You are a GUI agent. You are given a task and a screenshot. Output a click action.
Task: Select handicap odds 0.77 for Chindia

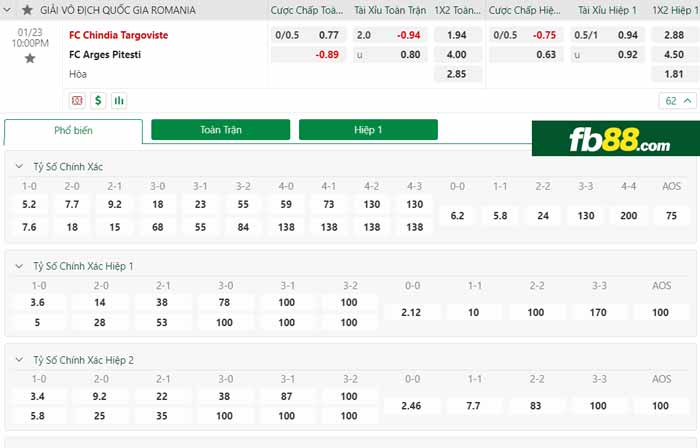click(x=328, y=34)
